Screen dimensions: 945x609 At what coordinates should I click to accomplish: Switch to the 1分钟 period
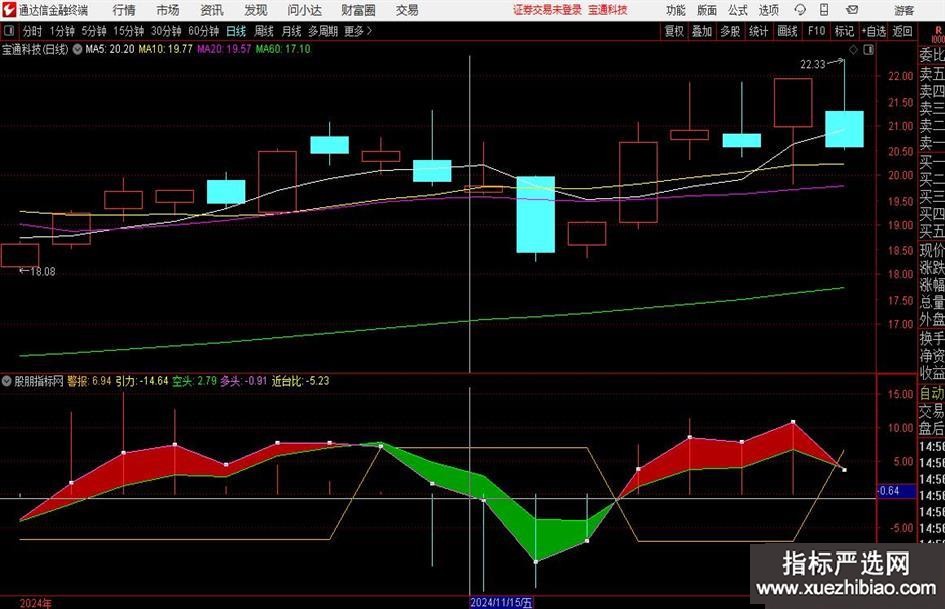pos(62,31)
